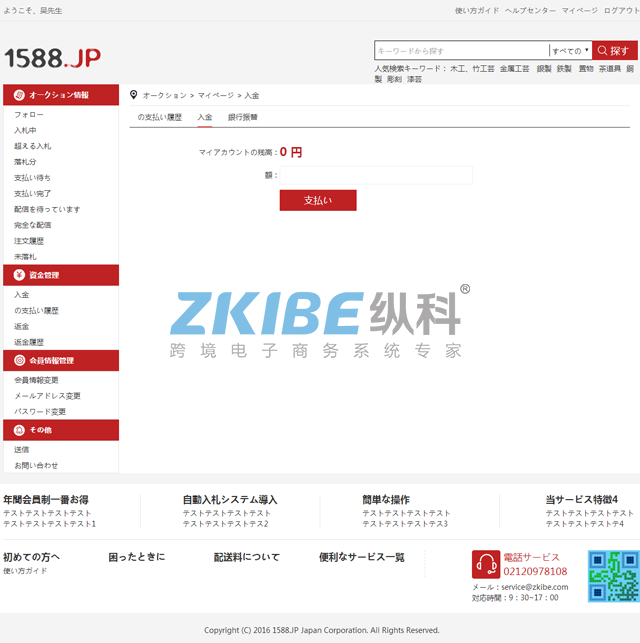Switch to the 銀行振替 tab

click(243, 117)
